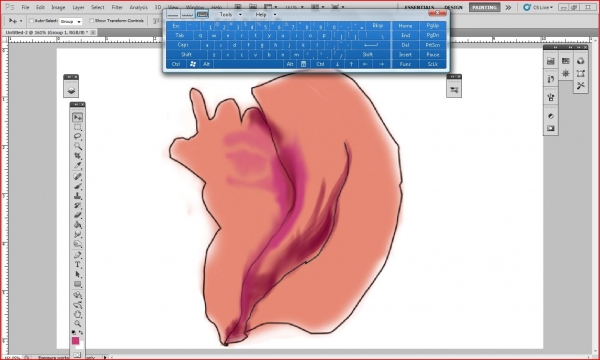This screenshot has width=600, height=360.
Task: Switch to Design workspace
Action: click(x=453, y=7)
